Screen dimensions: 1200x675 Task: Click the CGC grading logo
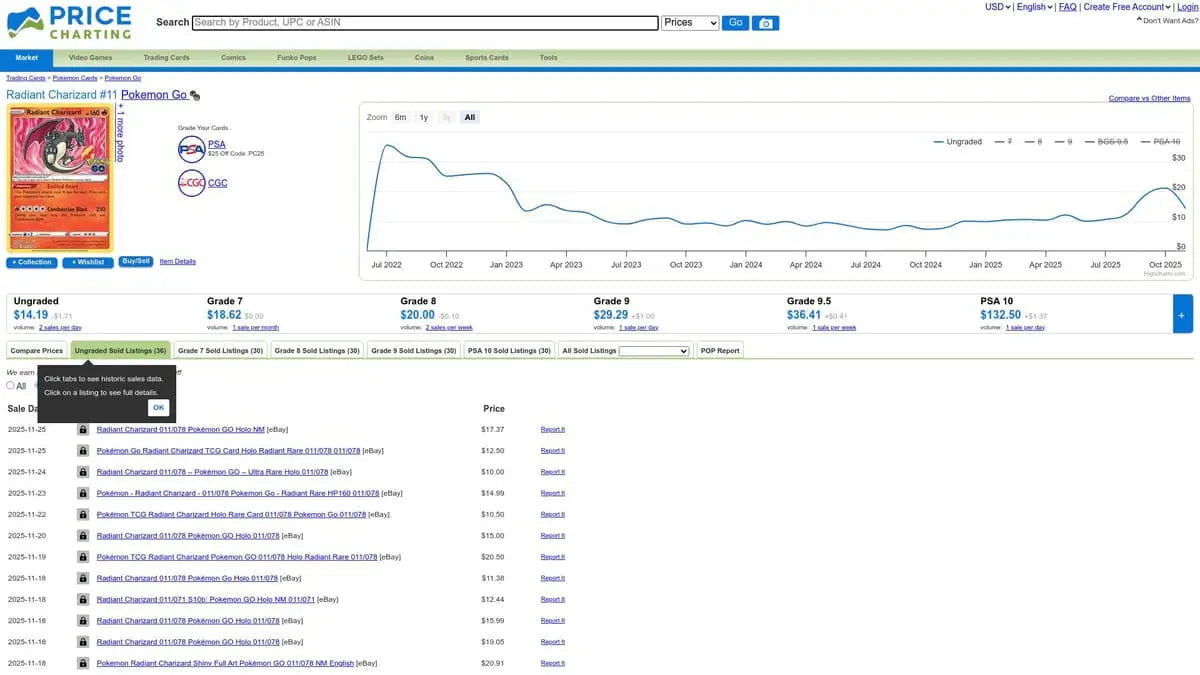(x=191, y=183)
